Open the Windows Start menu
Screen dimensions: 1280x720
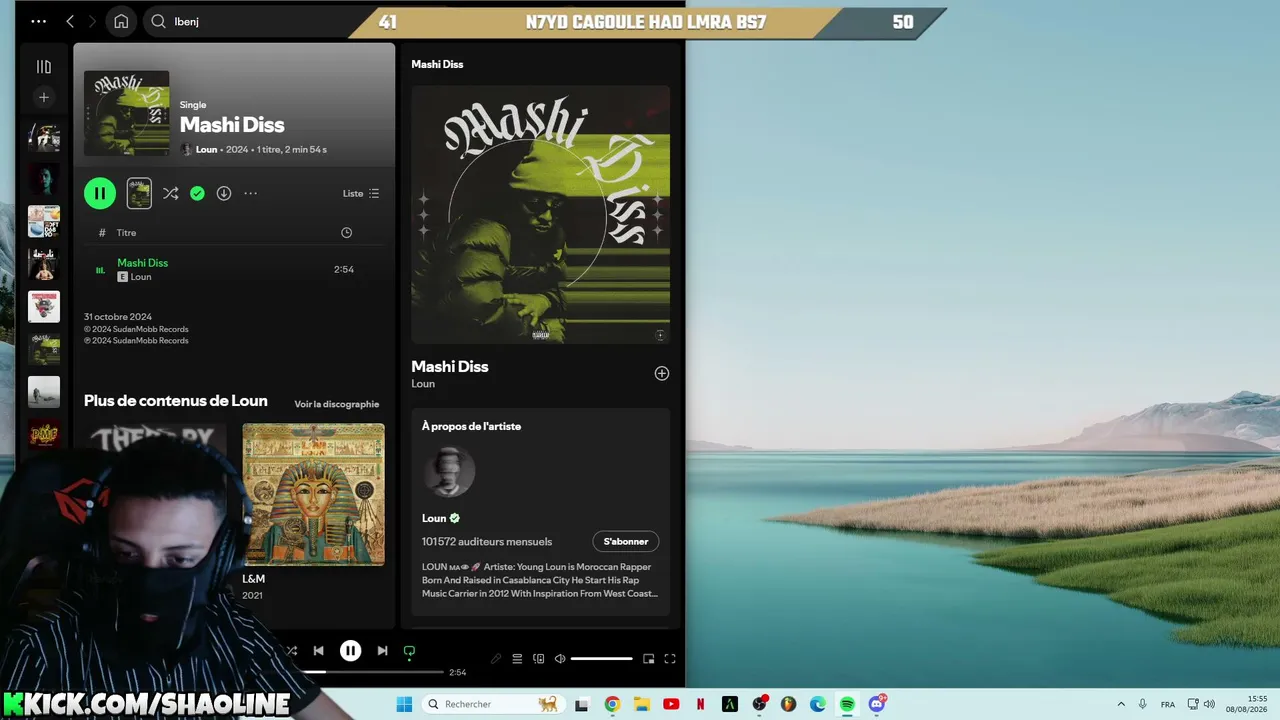pyautogui.click(x=404, y=704)
